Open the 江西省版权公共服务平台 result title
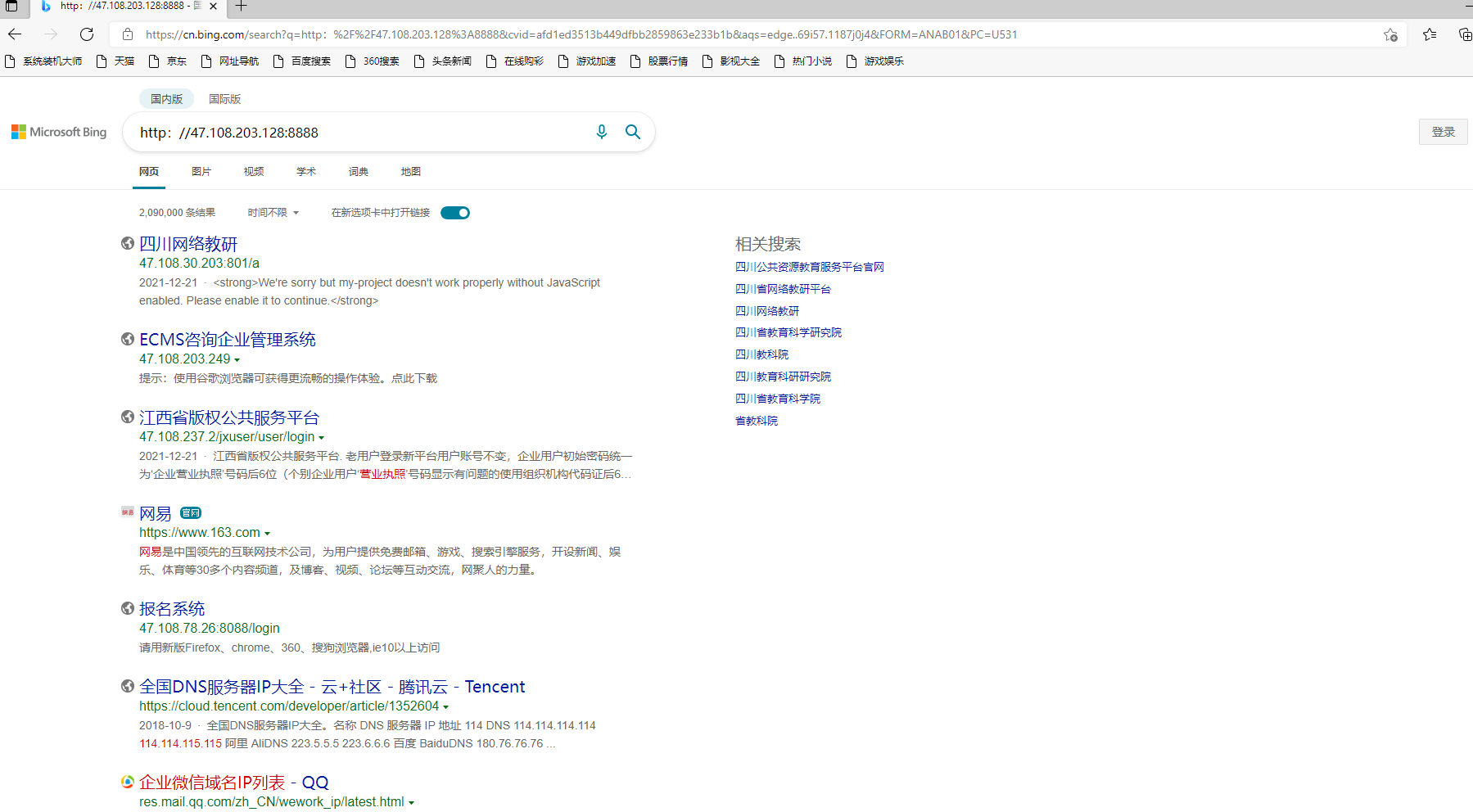 229,417
